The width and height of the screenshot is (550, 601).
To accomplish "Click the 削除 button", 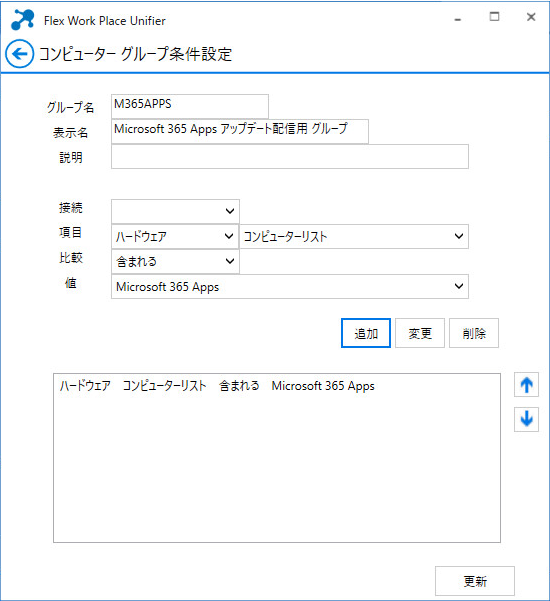I will (x=474, y=333).
